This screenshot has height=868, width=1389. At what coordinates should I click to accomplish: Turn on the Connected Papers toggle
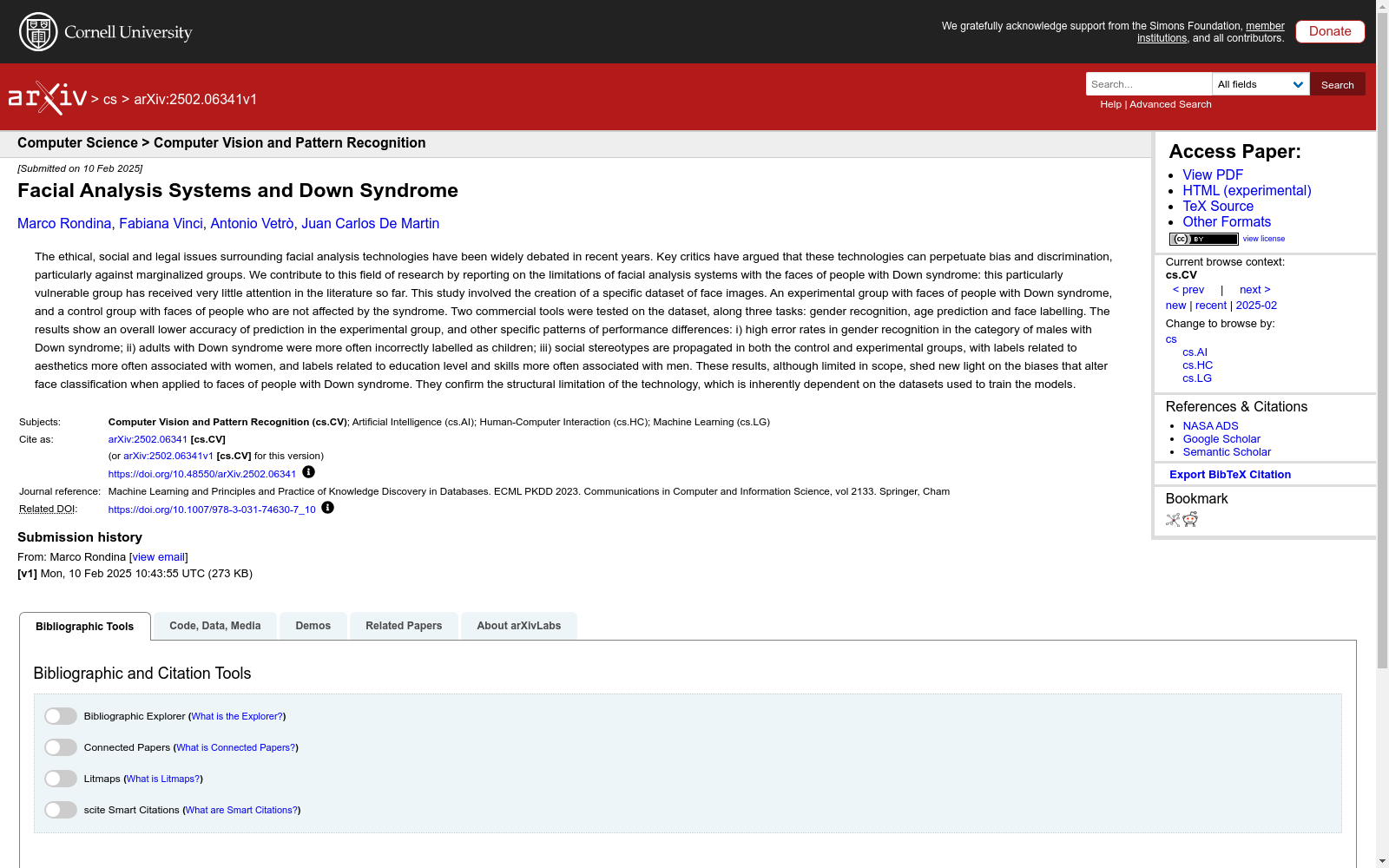(61, 747)
